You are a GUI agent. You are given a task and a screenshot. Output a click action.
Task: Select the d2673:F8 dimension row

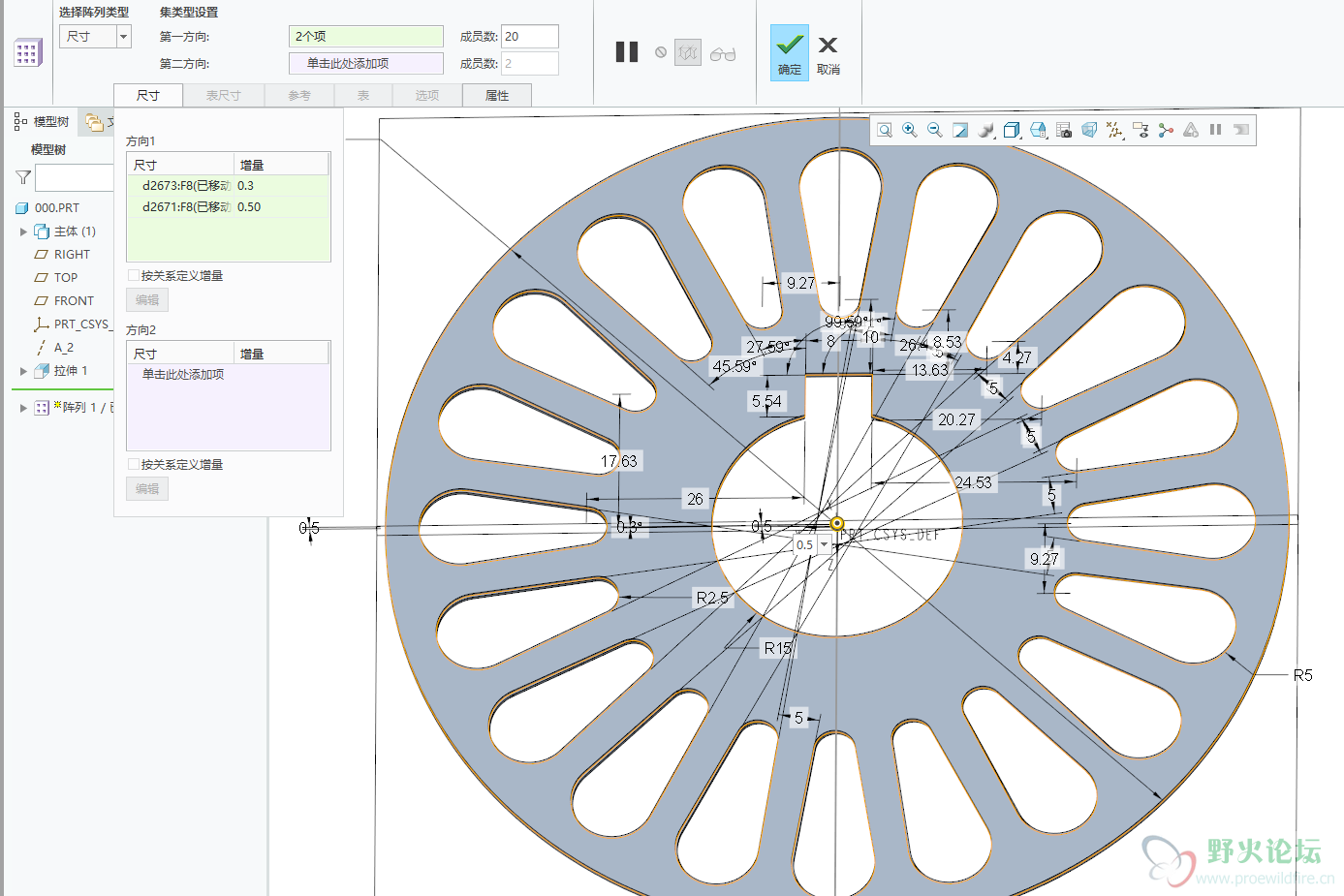point(229,186)
